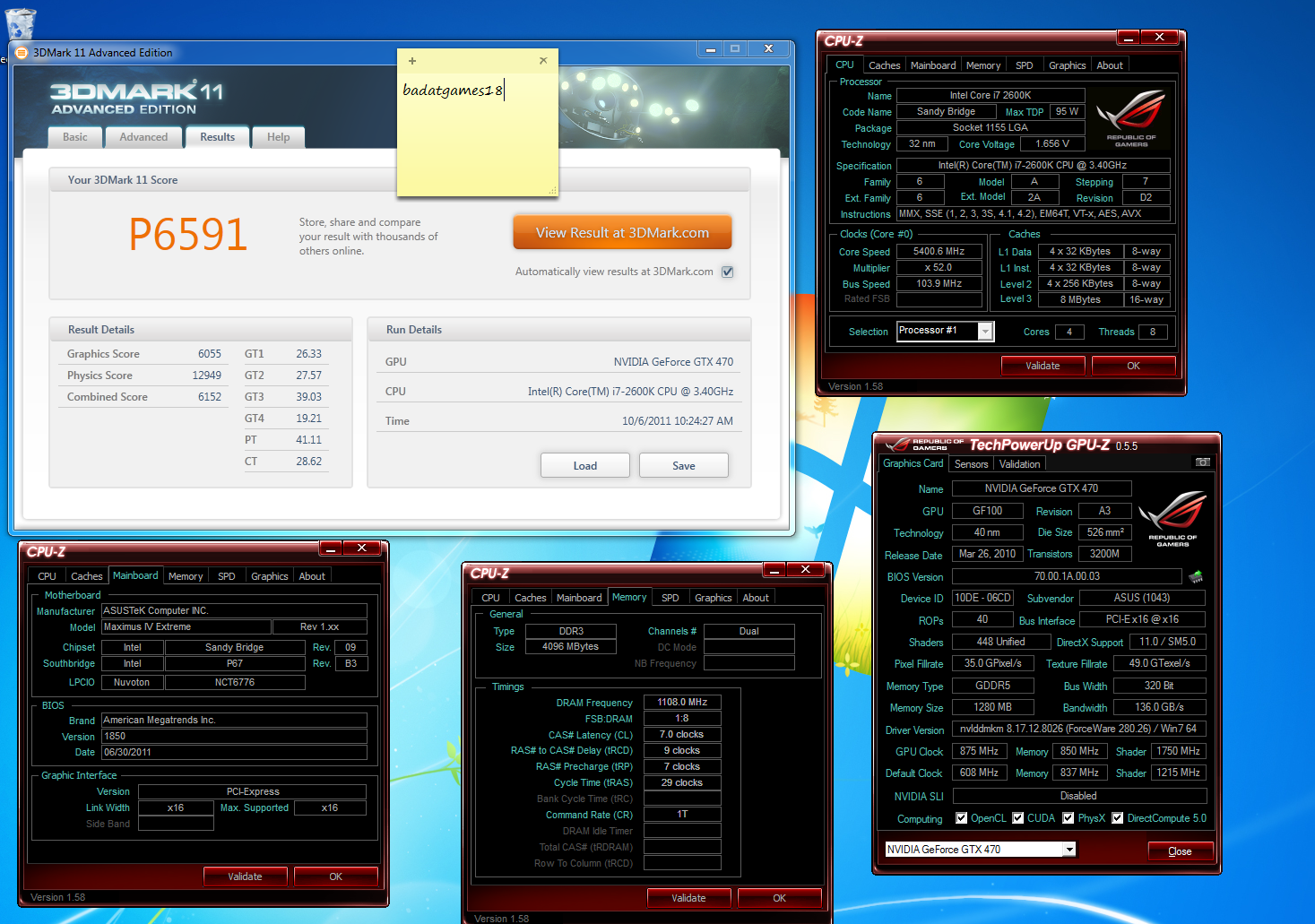The width and height of the screenshot is (1315, 924).
Task: Open Sensors tab in GPU-Z
Action: coord(972,464)
